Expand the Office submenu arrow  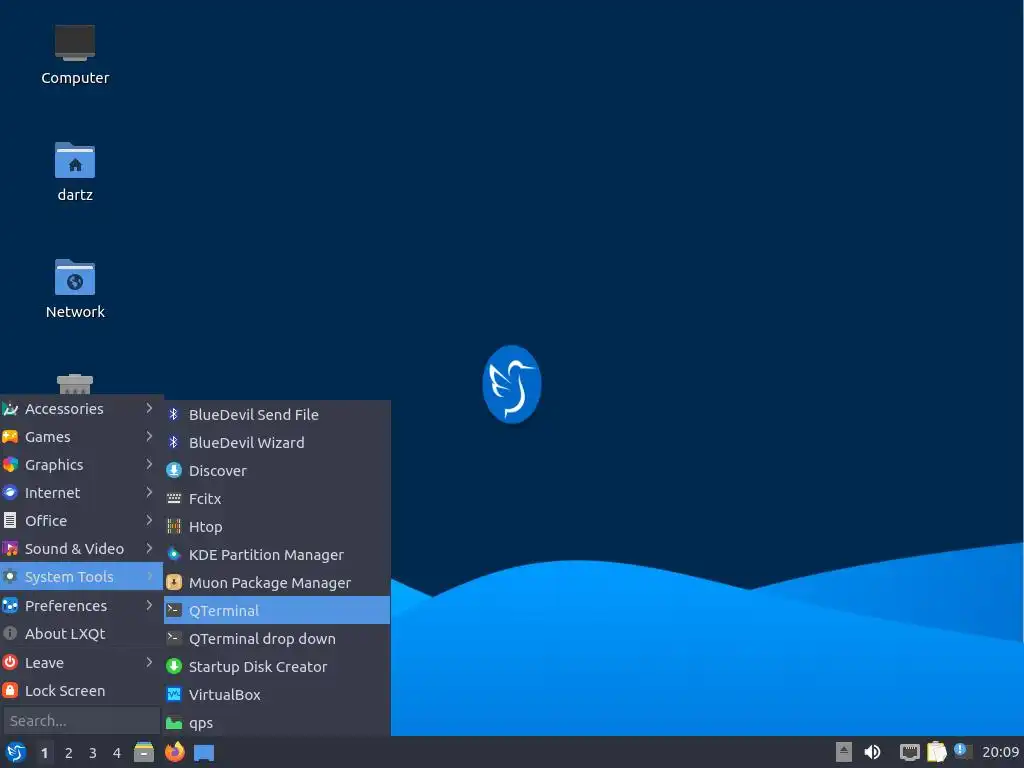click(x=149, y=520)
